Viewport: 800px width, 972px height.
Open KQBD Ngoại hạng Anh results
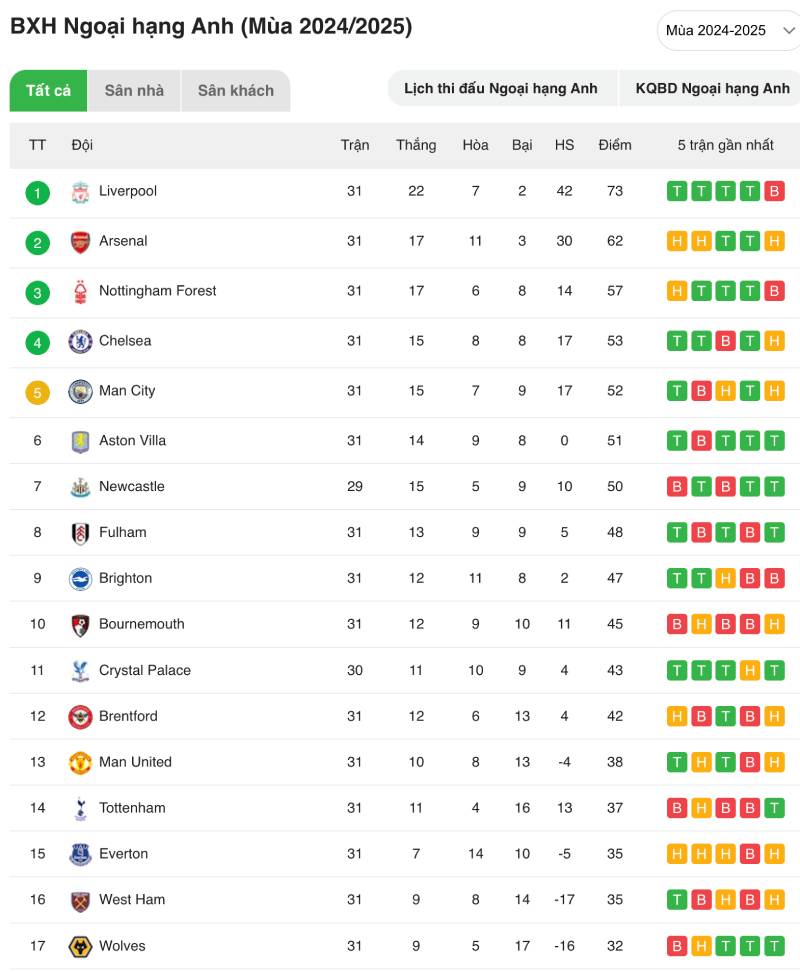712,89
